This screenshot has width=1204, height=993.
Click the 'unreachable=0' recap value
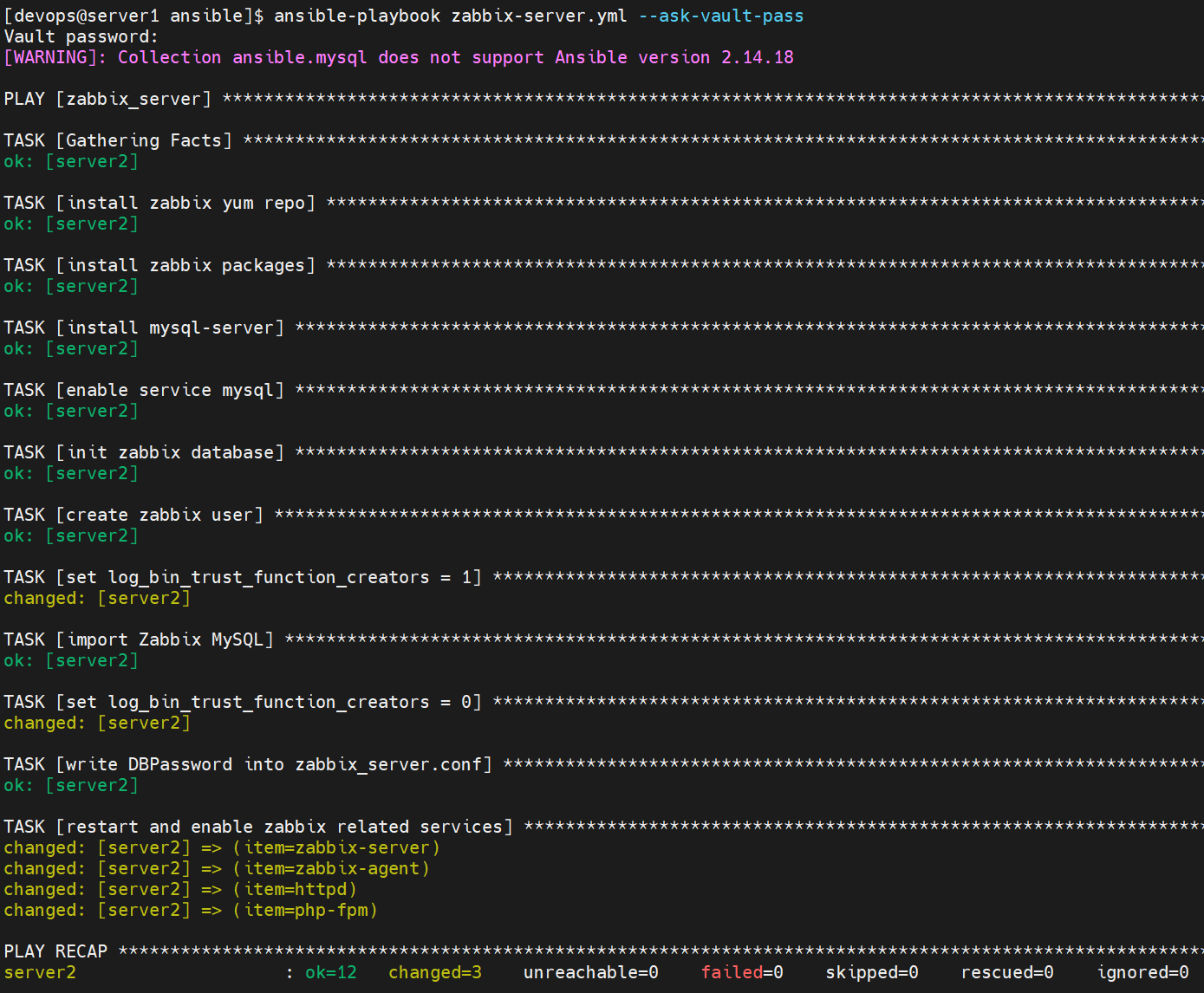591,972
